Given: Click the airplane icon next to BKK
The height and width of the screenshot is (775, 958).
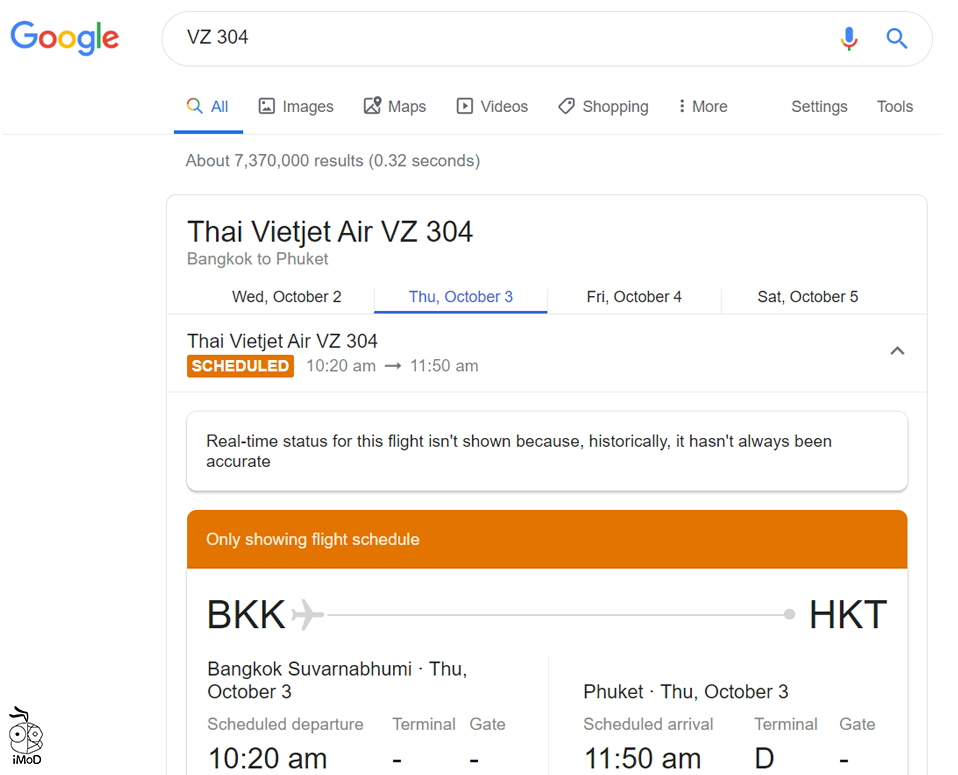Looking at the screenshot, I should 308,614.
